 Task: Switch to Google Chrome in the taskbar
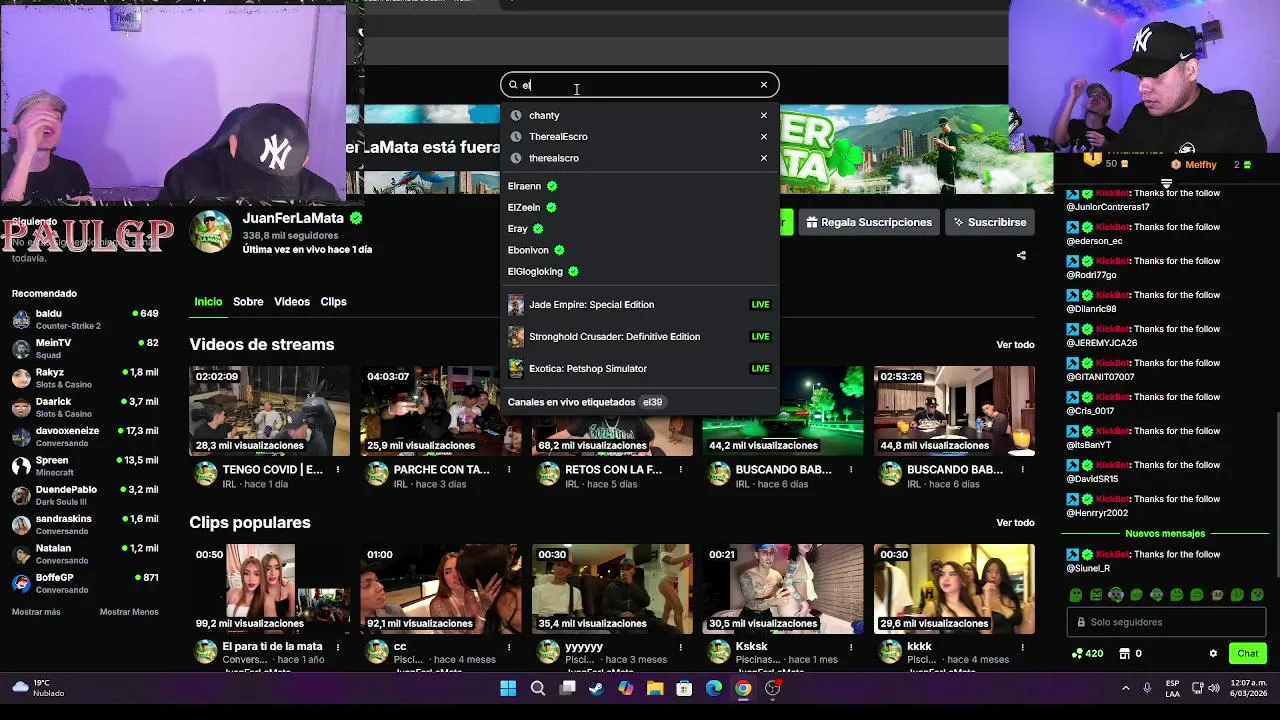click(x=743, y=688)
